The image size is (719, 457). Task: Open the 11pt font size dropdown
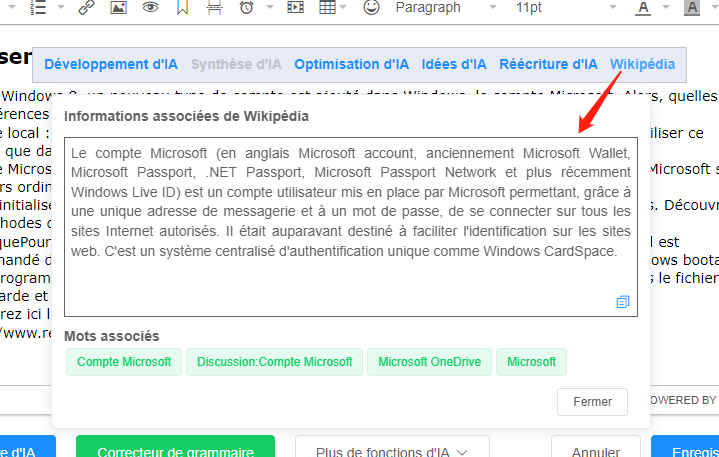click(x=566, y=7)
